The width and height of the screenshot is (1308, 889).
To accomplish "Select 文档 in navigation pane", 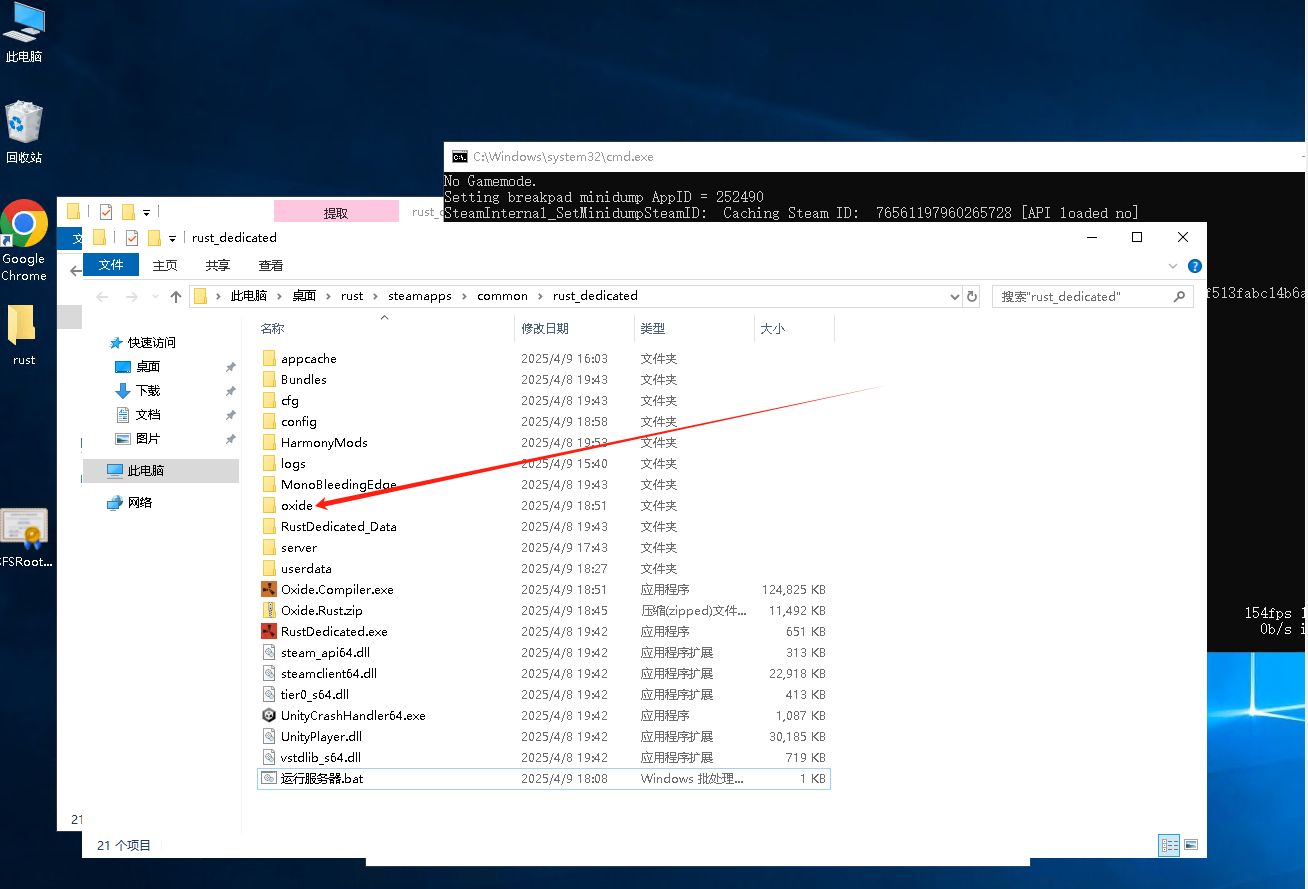I will 148,414.
